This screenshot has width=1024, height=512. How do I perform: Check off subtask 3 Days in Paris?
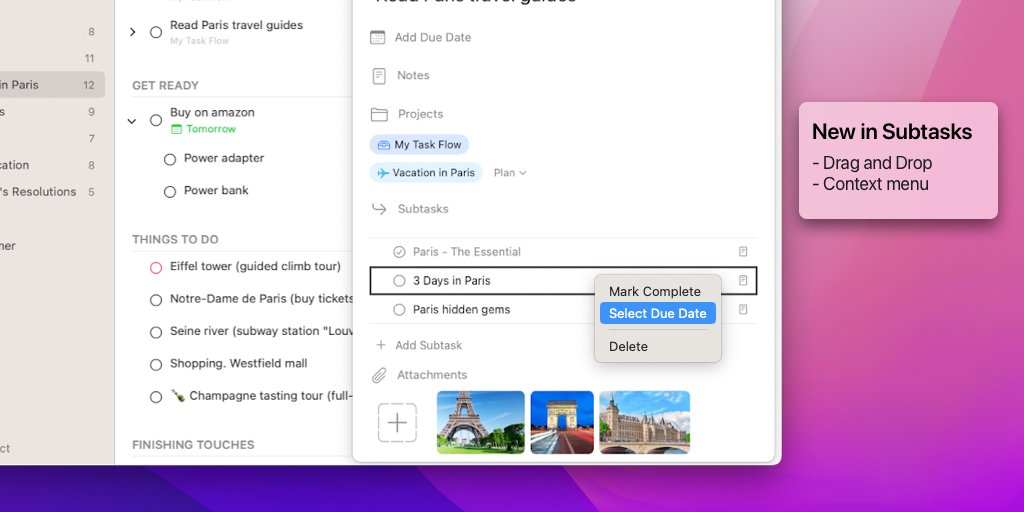pos(399,281)
